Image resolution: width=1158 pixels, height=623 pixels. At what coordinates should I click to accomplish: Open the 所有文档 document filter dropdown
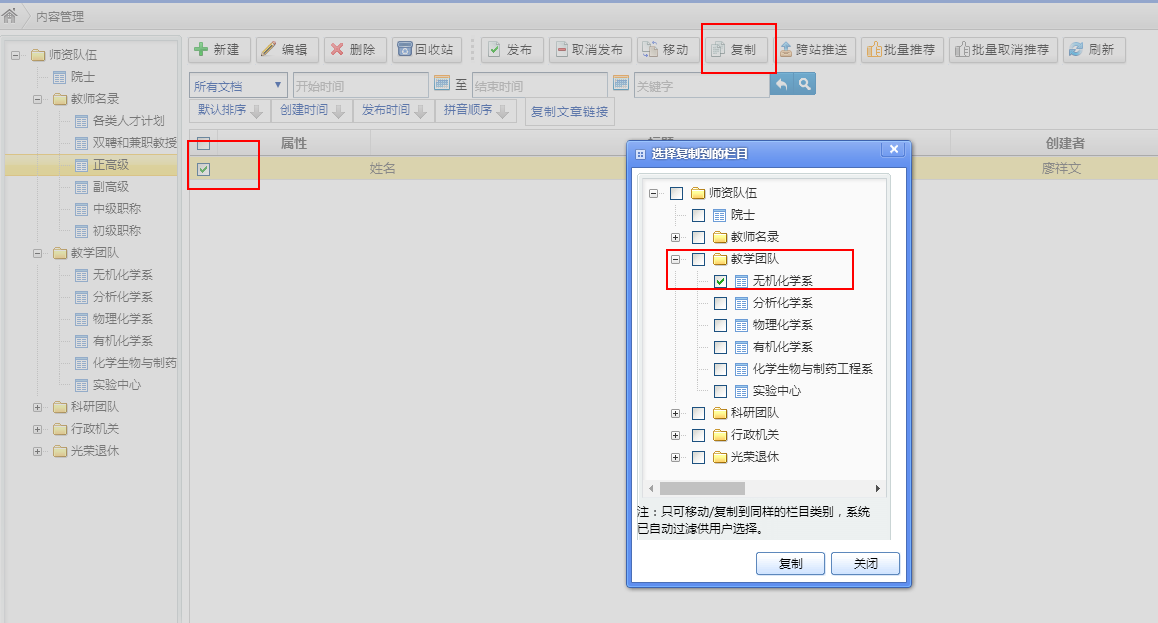[238, 86]
